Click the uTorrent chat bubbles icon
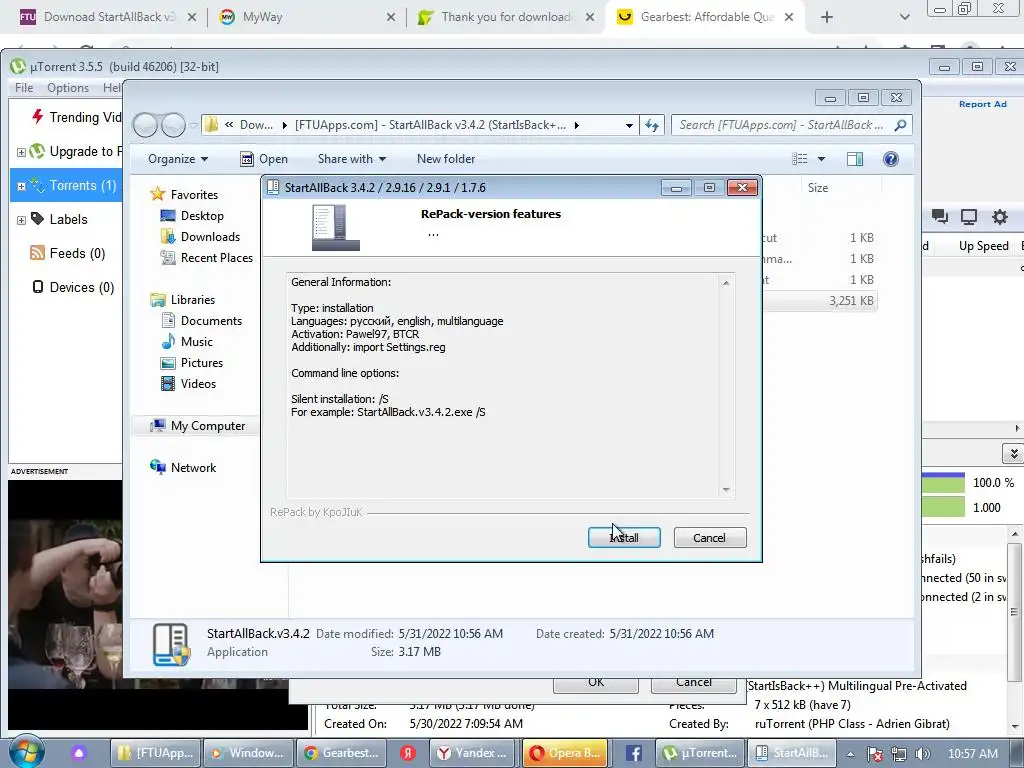1024x768 pixels. point(940,217)
